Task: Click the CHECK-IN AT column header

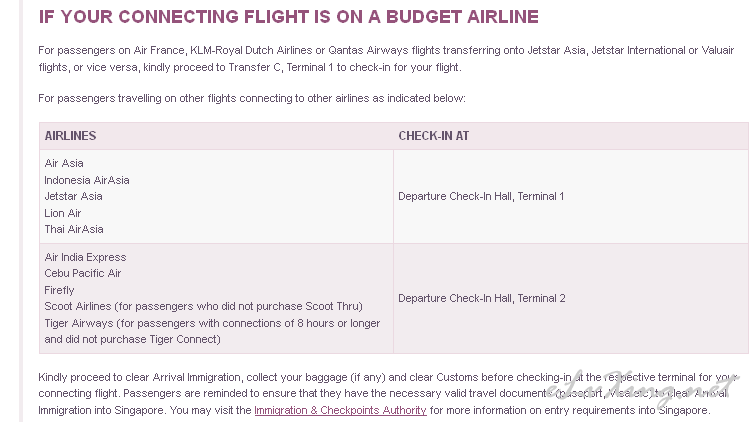Action: (x=433, y=136)
